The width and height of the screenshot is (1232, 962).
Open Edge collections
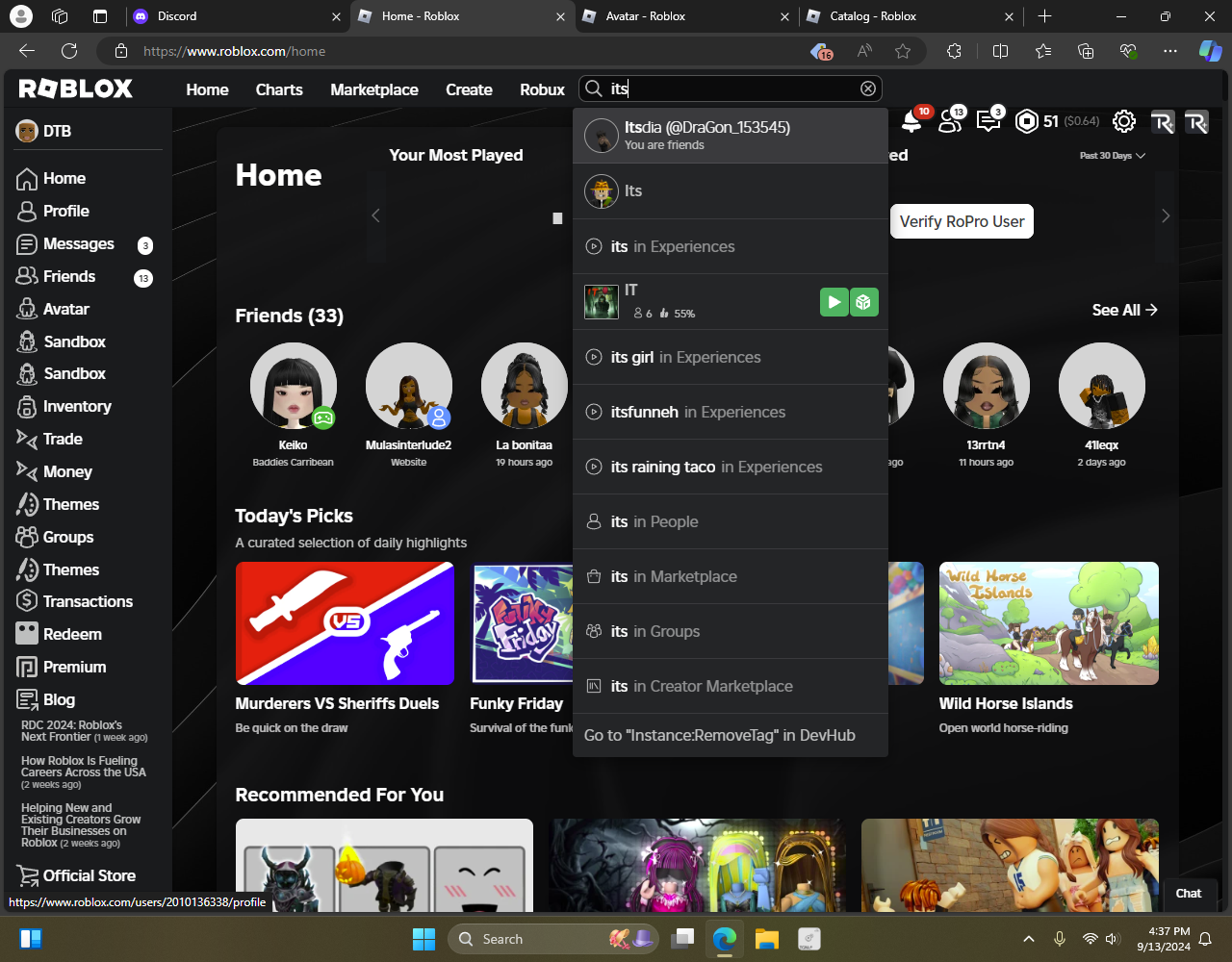click(1086, 51)
